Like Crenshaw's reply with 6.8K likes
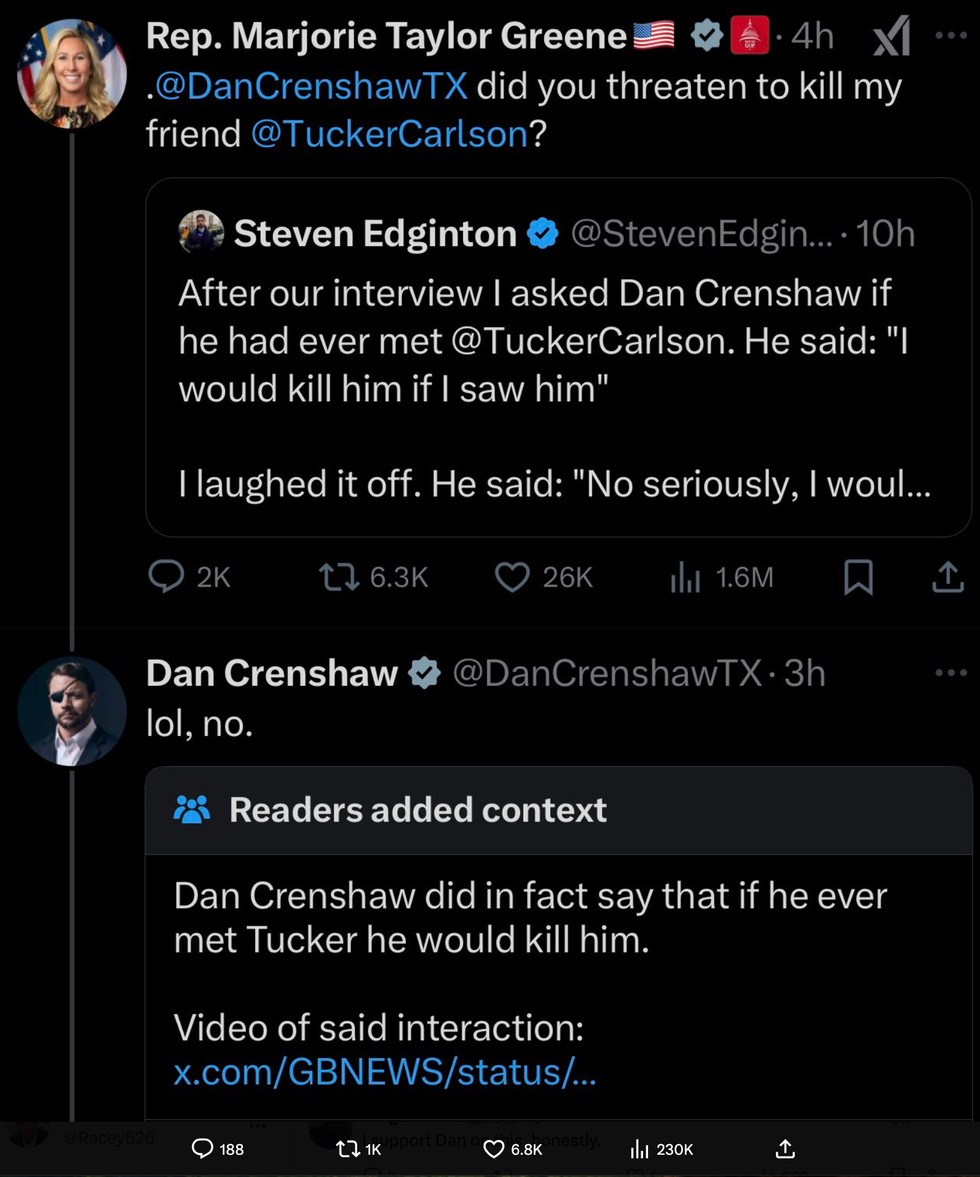Screen dimensions: 980x1177 point(494,1149)
